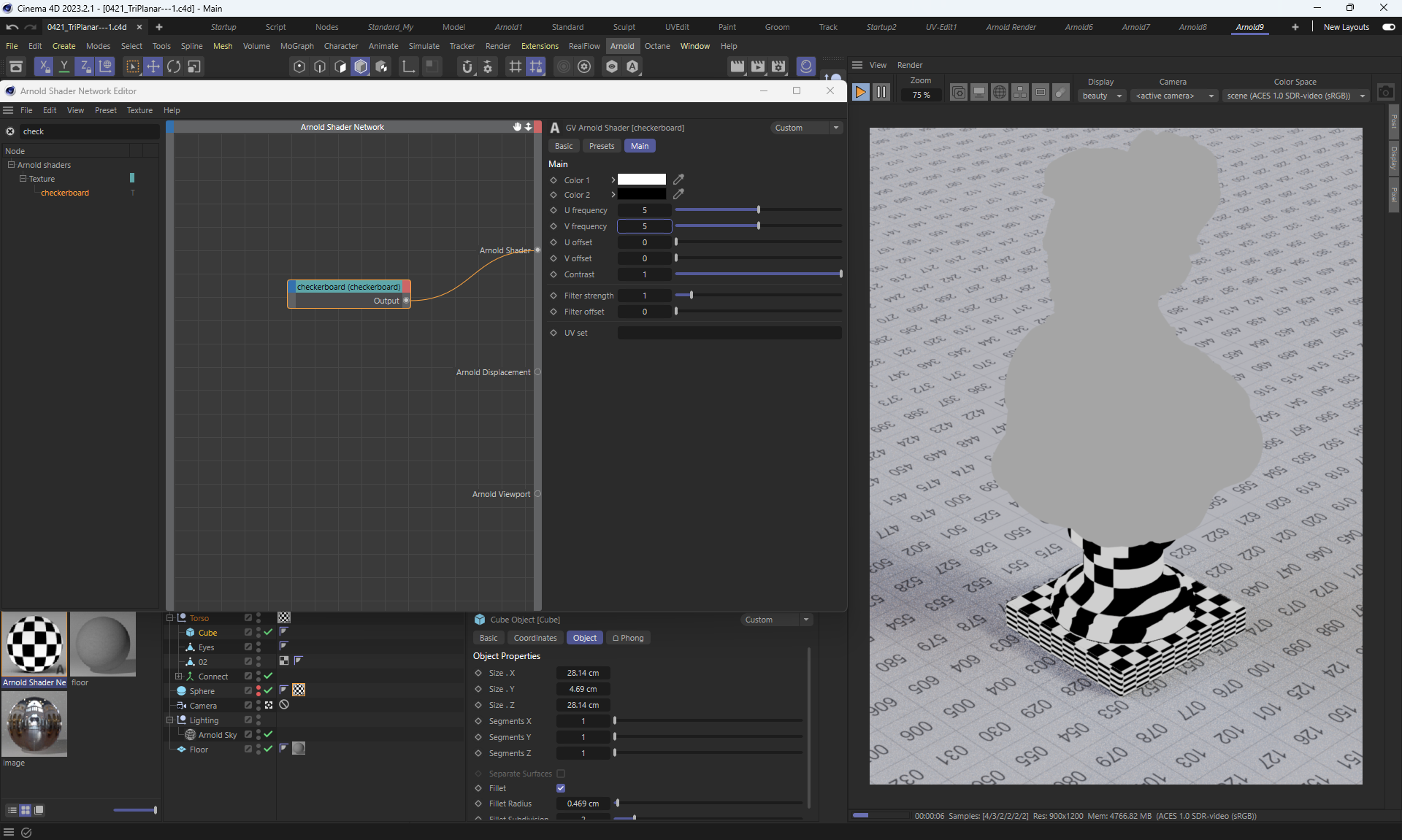Click the Color 2 black swatch
Screen dimensions: 1402x840
[x=641, y=195]
